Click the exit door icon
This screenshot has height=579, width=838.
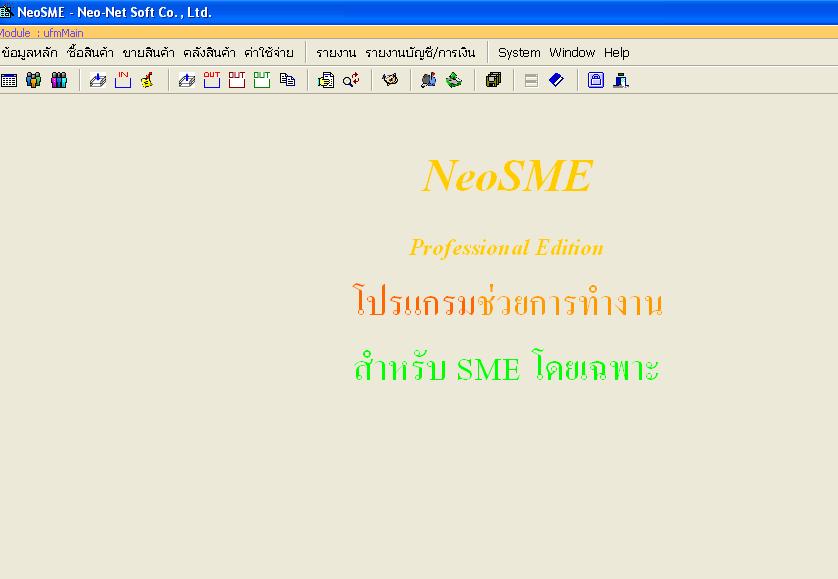[x=620, y=80]
